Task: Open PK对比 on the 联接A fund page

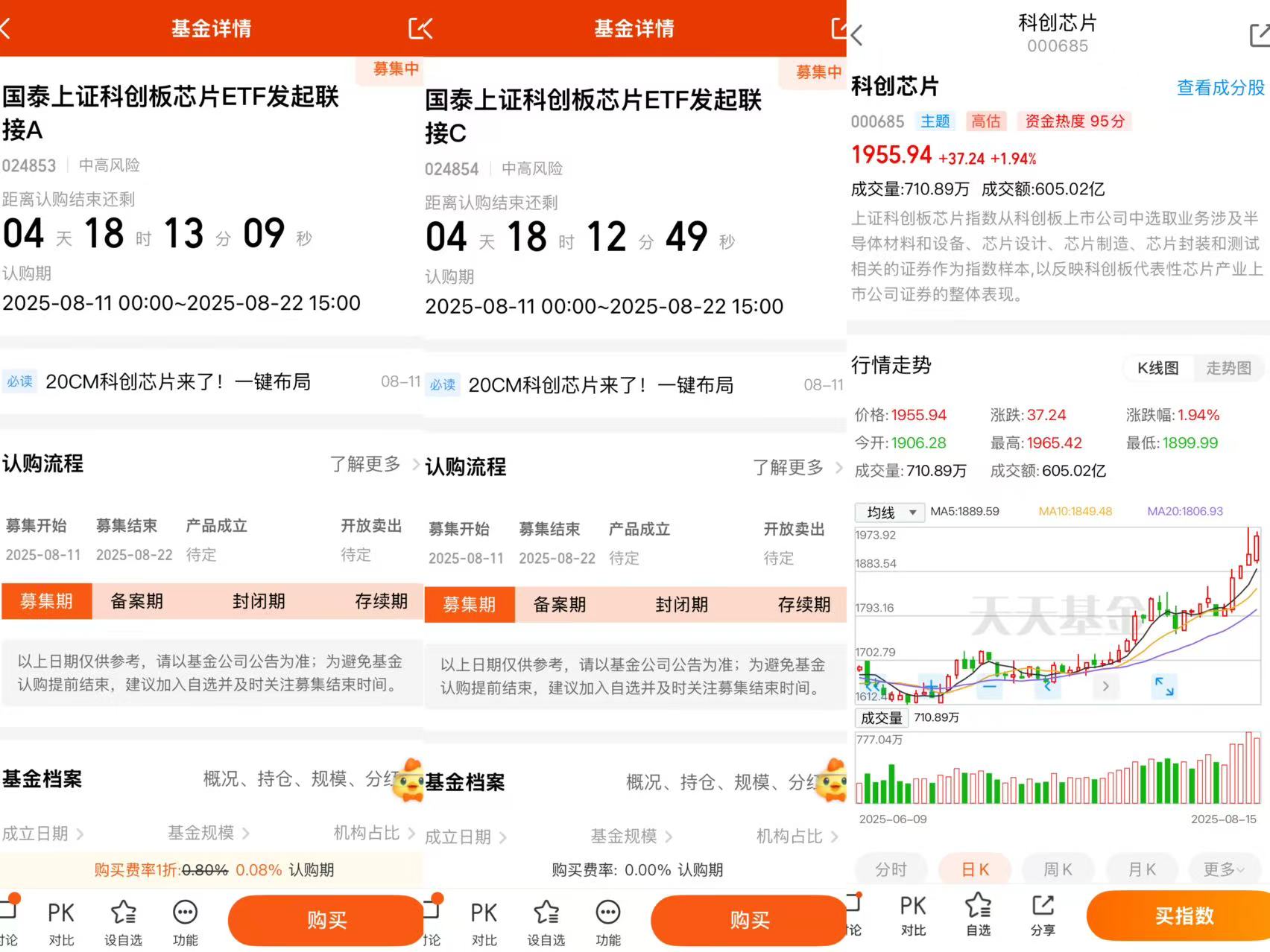Action: tap(61, 924)
